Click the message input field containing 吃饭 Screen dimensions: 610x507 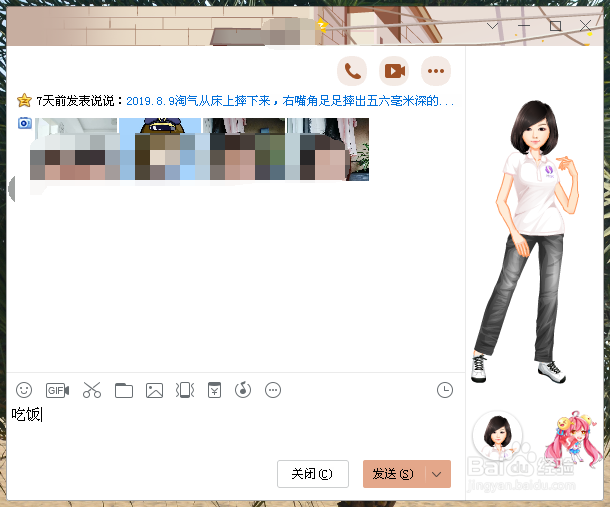pyautogui.click(x=236, y=430)
